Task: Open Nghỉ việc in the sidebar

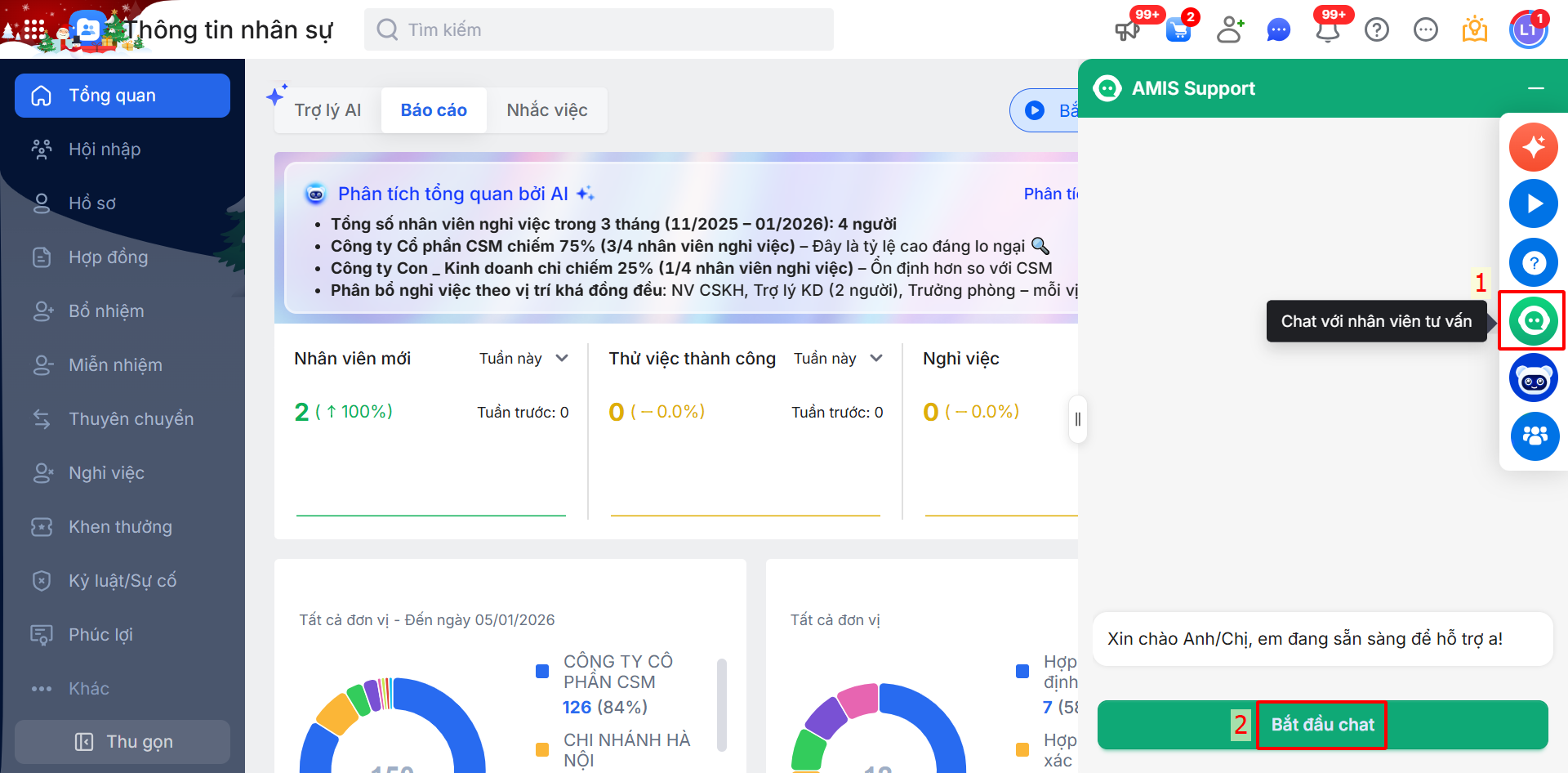Action: pos(122,473)
